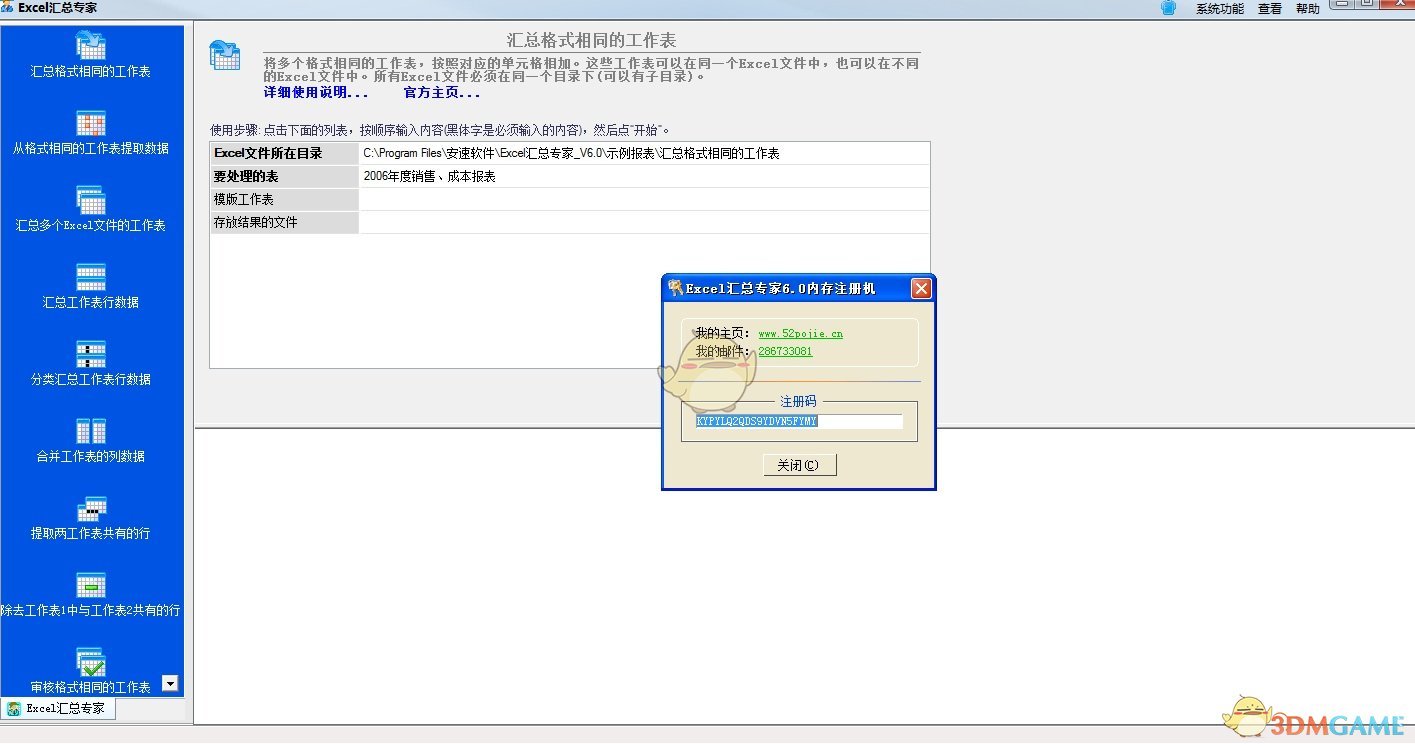Viewport: 1415px width, 744px height.
Task: Open the 详细使用说明 link
Action: (x=316, y=92)
